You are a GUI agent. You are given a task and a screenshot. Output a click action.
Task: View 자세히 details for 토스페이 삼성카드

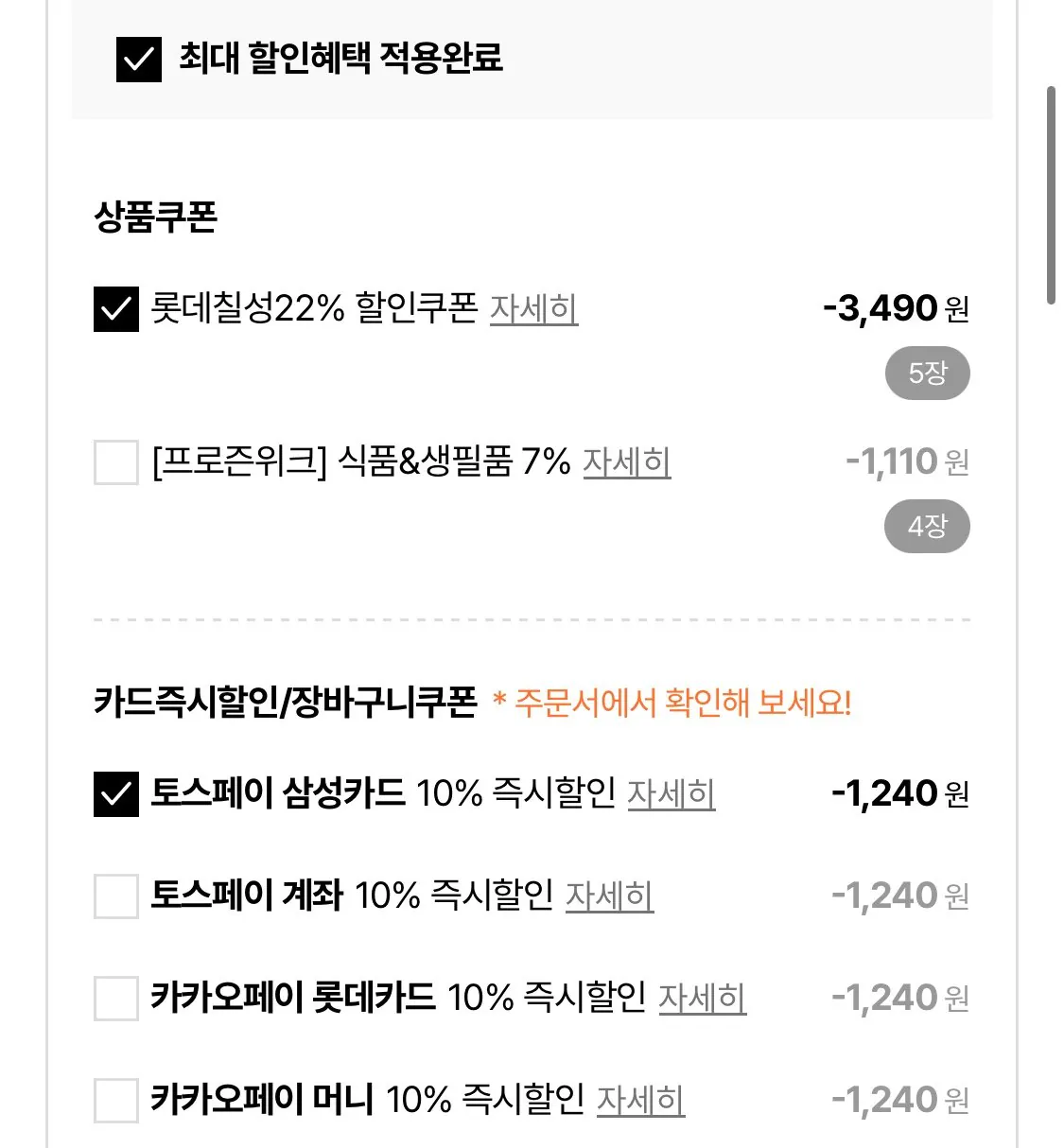point(672,794)
